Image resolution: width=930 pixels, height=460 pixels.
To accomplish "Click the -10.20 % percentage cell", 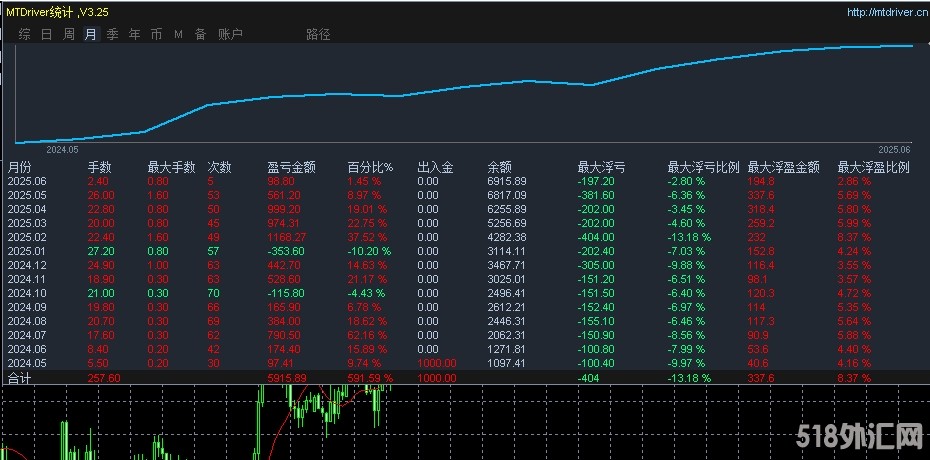I will coord(369,251).
